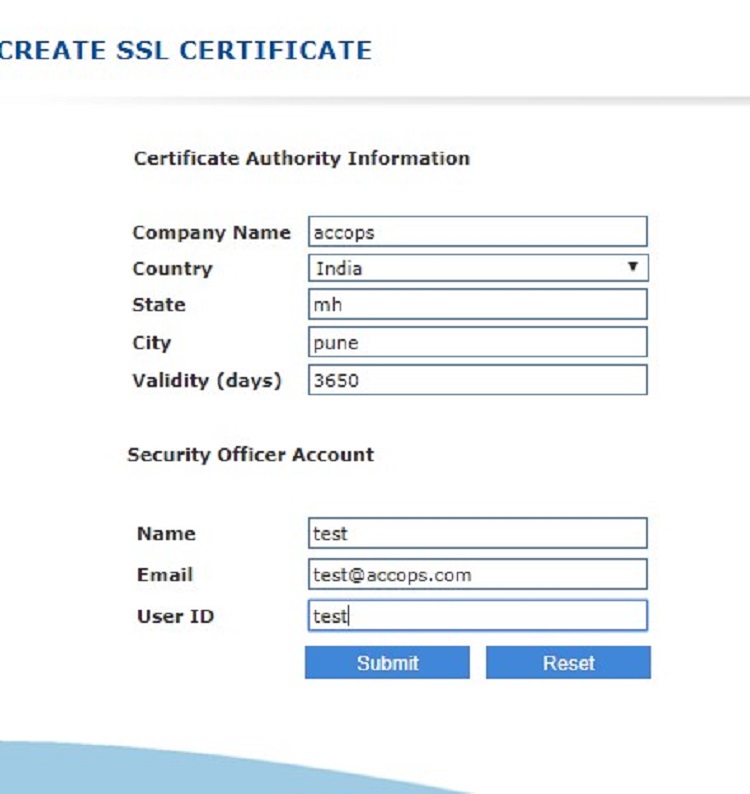The image size is (750, 794).
Task: Click the User ID label text
Action: [x=176, y=616]
